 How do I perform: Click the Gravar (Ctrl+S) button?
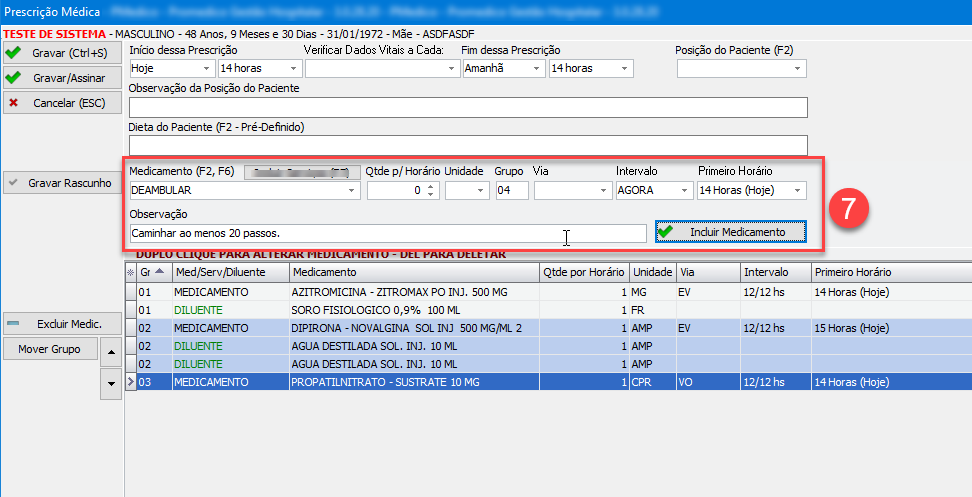point(62,53)
